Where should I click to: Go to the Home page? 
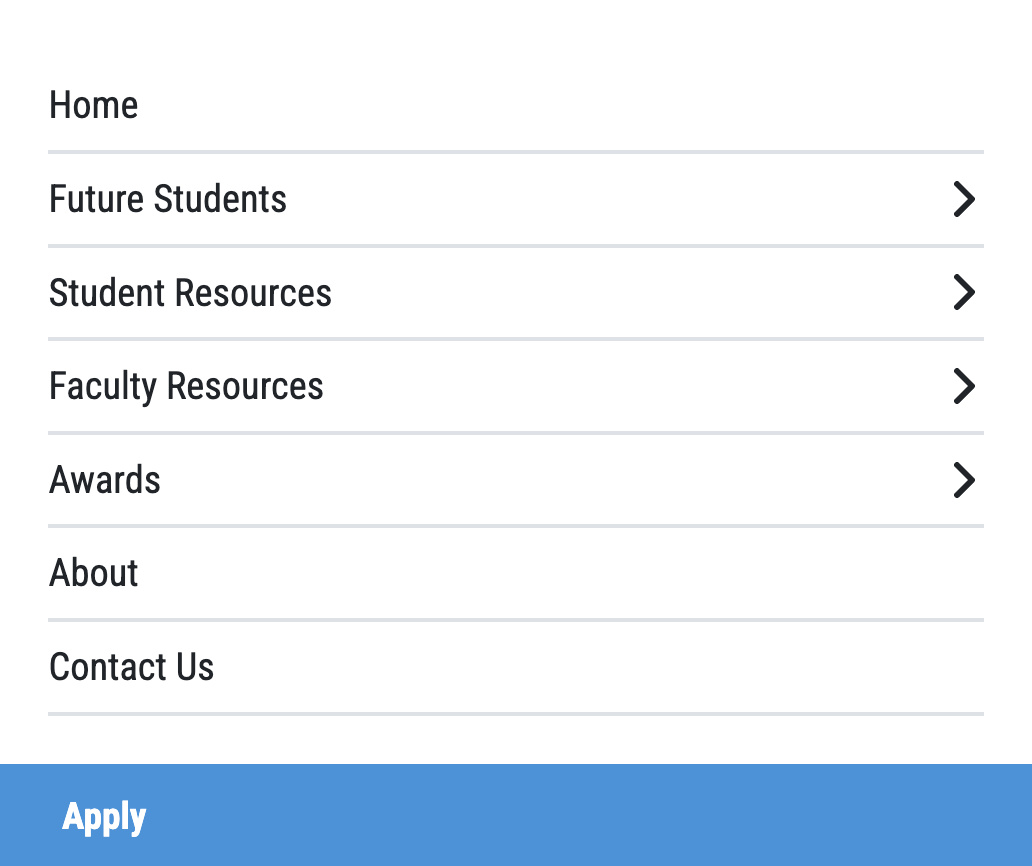(x=94, y=105)
